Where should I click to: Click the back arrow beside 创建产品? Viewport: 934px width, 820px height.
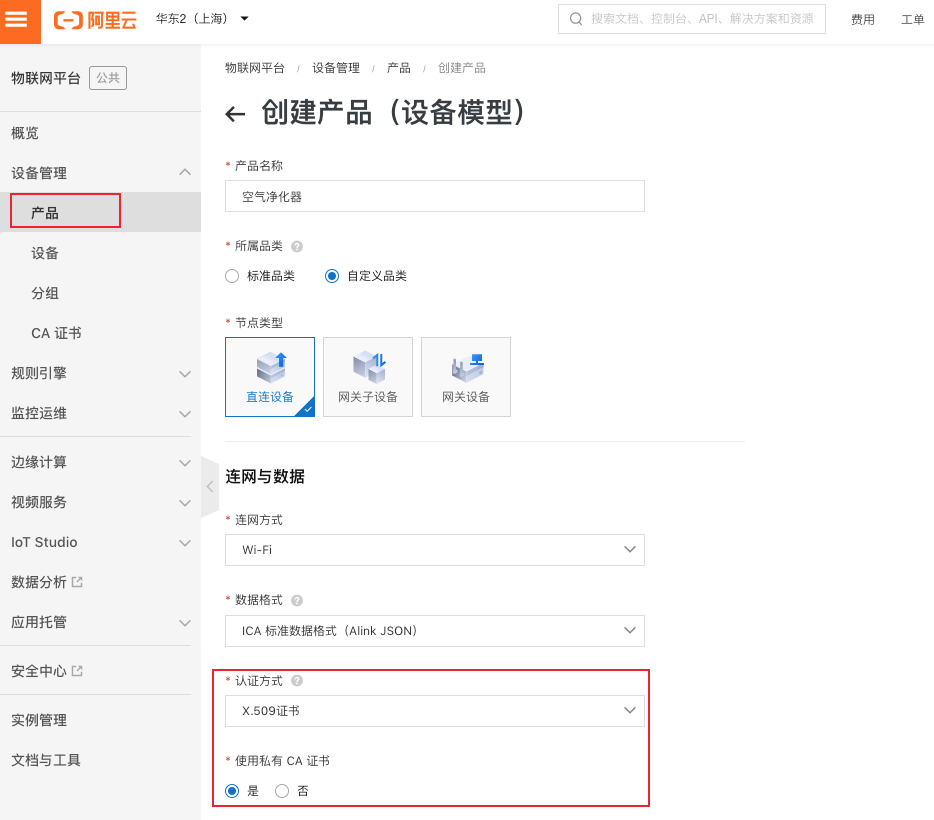(234, 113)
